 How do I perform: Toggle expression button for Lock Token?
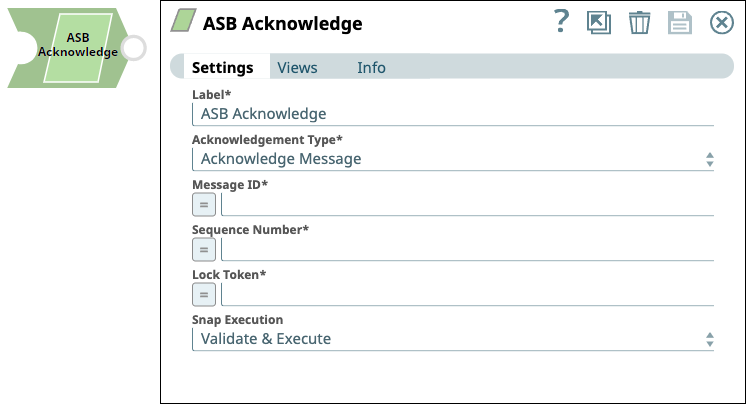(x=204, y=295)
